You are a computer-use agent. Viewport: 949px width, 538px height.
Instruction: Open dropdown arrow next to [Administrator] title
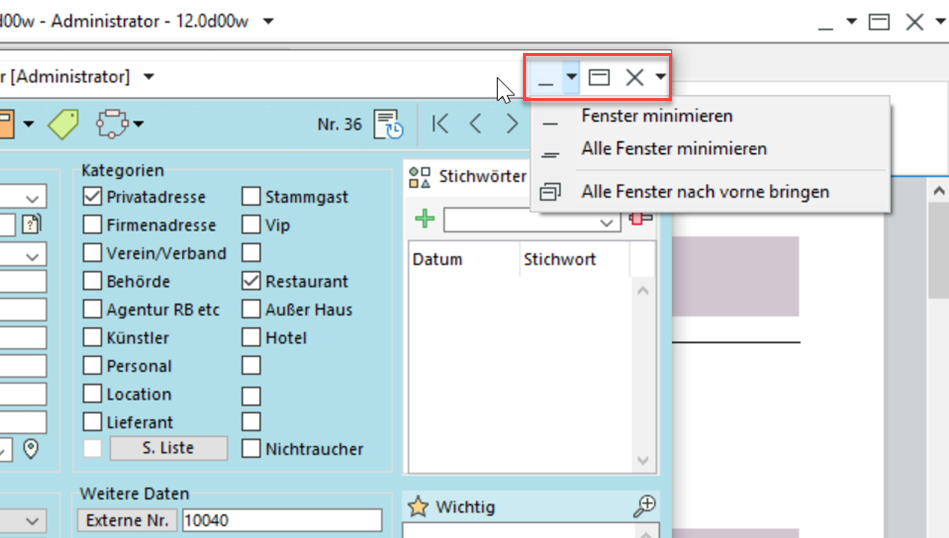[x=149, y=77]
